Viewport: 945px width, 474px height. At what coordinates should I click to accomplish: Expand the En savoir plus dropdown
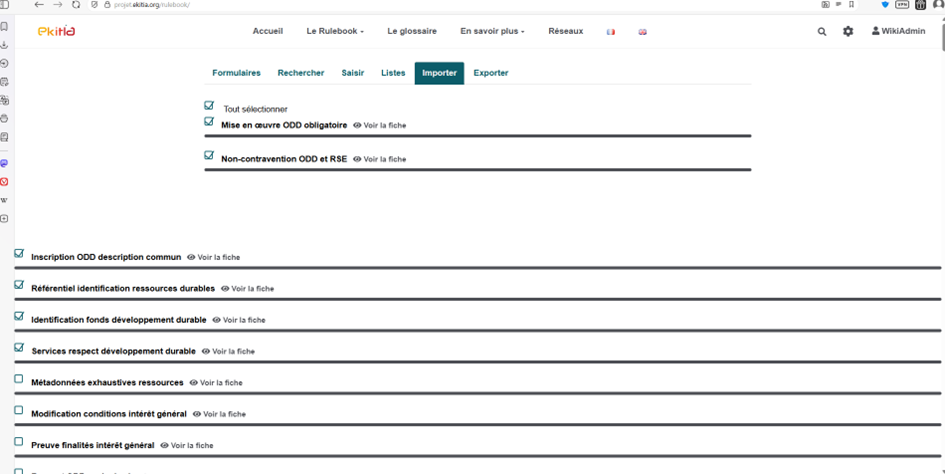[x=492, y=32]
